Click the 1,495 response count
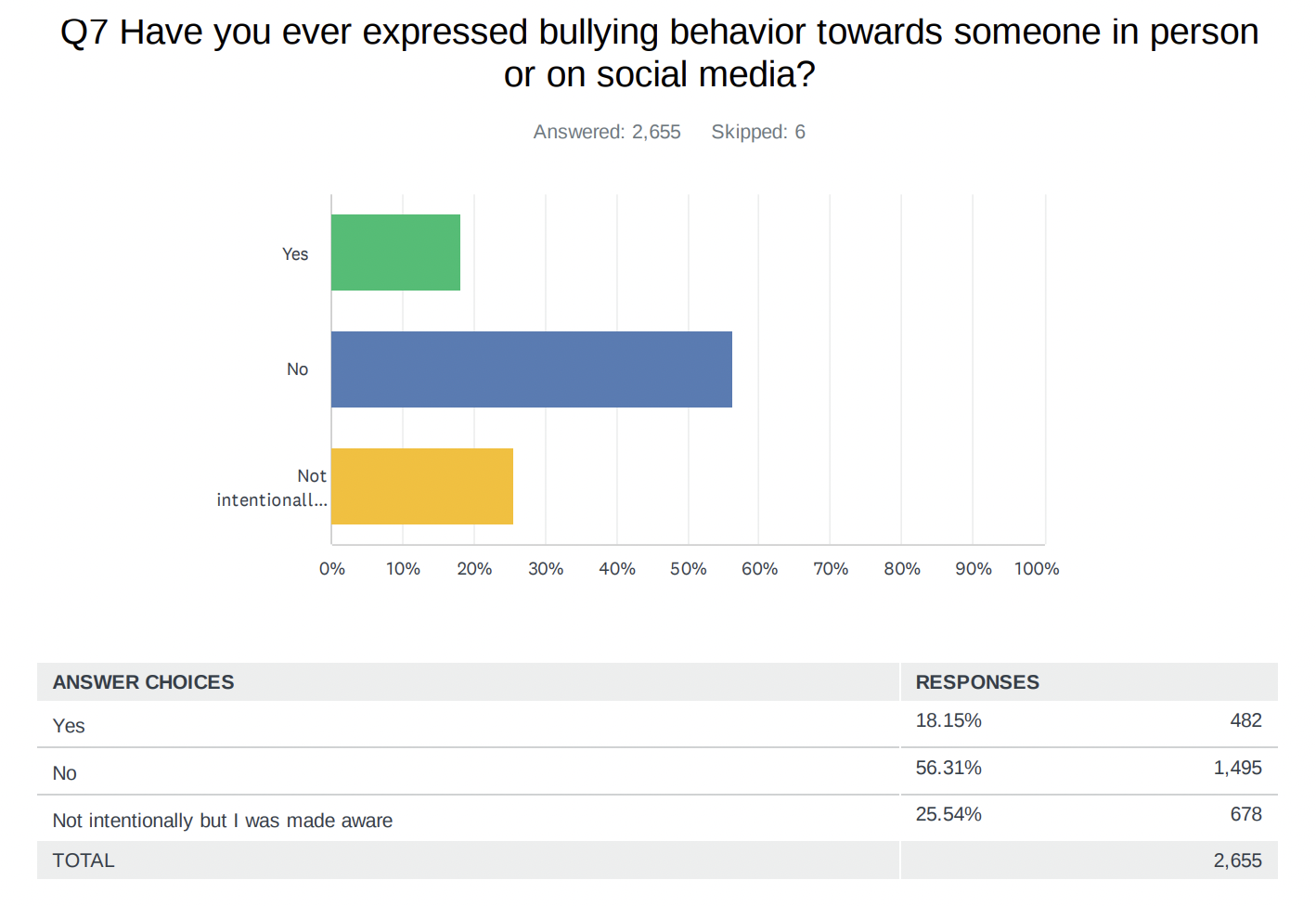This screenshot has width=1316, height=906. pos(1237,768)
